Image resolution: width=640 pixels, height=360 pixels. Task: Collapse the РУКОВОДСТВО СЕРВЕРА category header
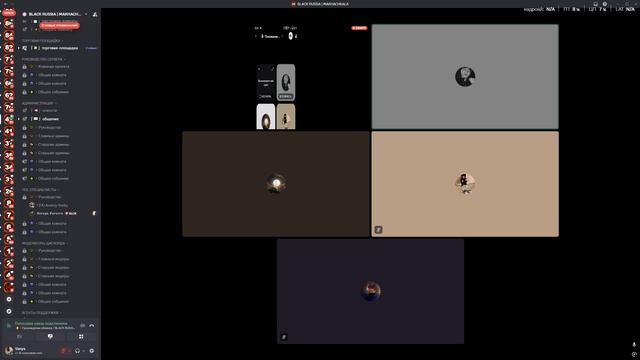coord(42,59)
